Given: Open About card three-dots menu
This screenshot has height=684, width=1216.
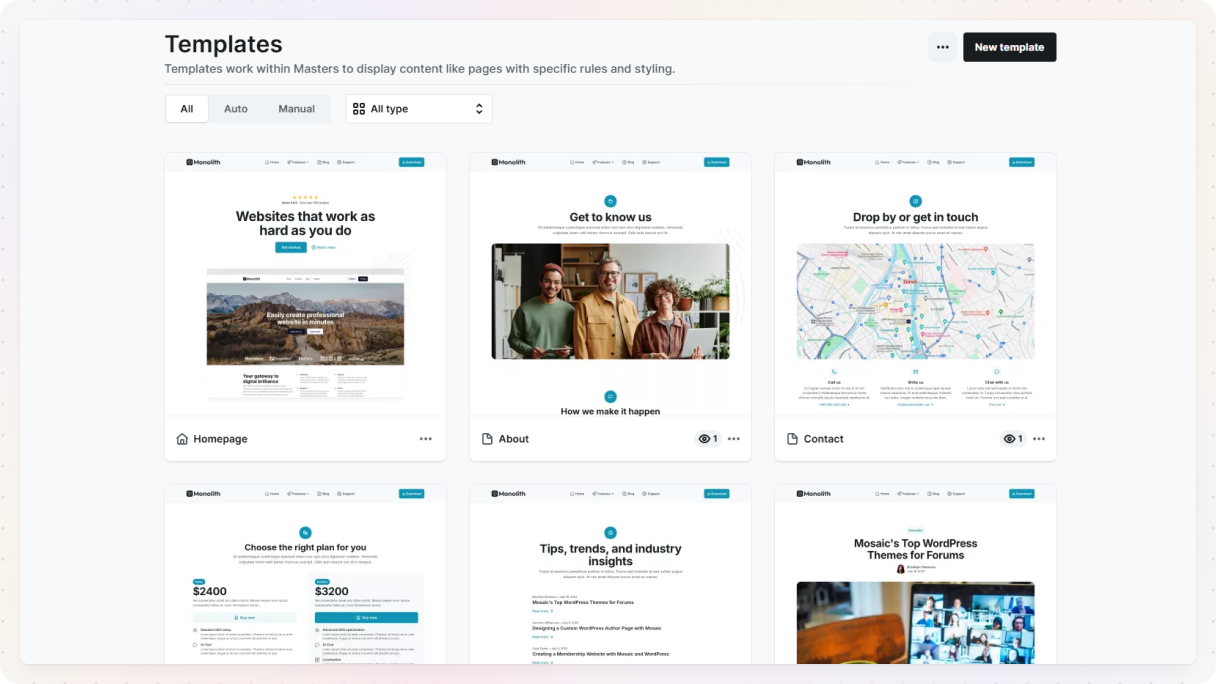Looking at the screenshot, I should pos(734,439).
